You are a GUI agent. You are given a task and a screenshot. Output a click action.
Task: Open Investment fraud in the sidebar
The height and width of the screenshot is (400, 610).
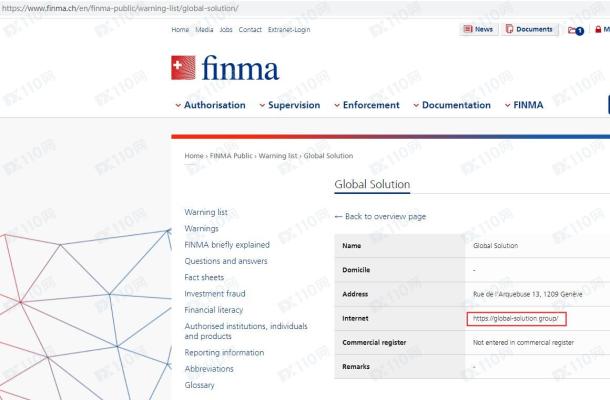coord(215,294)
